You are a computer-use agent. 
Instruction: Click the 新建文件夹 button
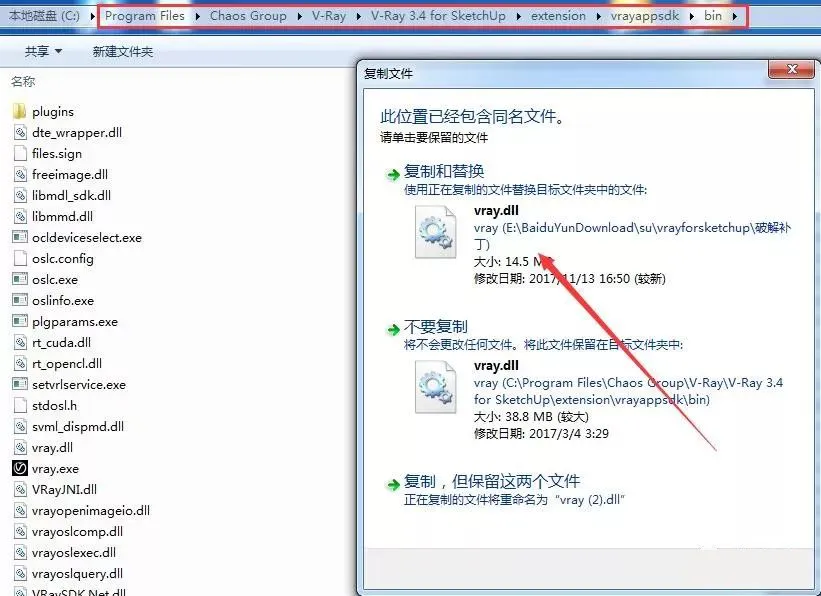pos(123,51)
